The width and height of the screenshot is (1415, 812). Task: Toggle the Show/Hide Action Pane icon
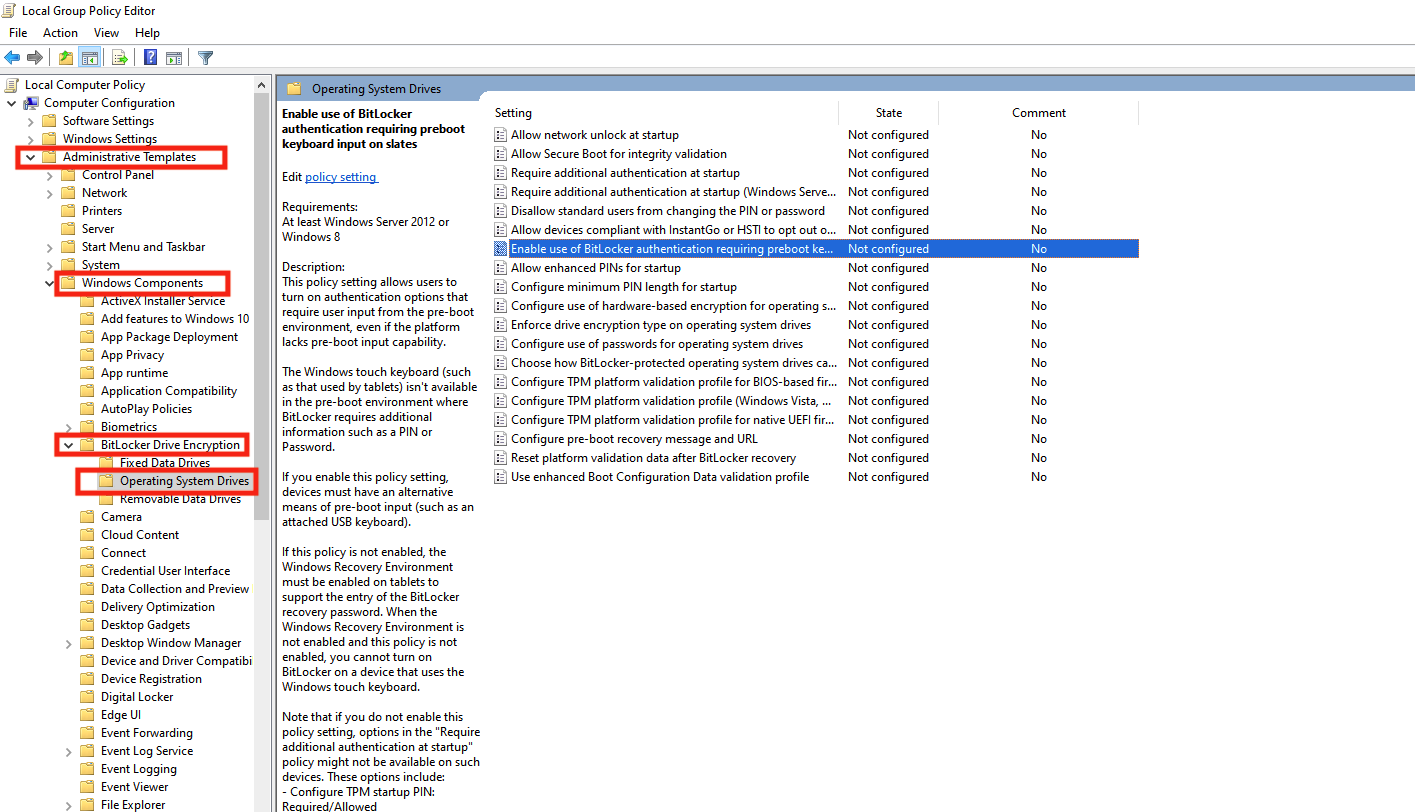click(x=174, y=57)
